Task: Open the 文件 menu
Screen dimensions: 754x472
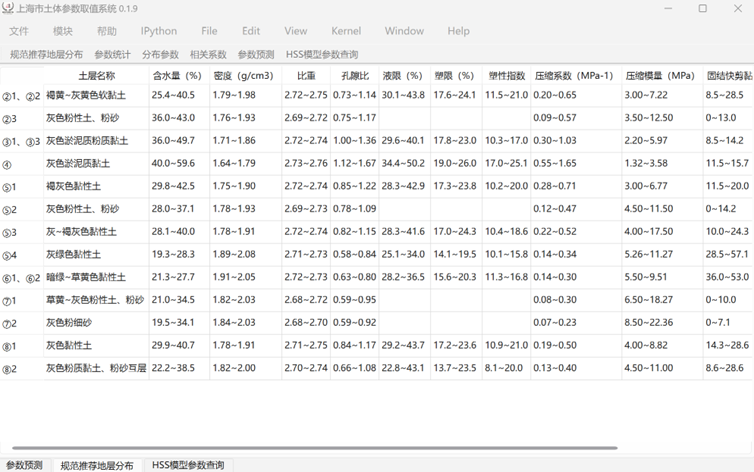Action: tap(19, 31)
